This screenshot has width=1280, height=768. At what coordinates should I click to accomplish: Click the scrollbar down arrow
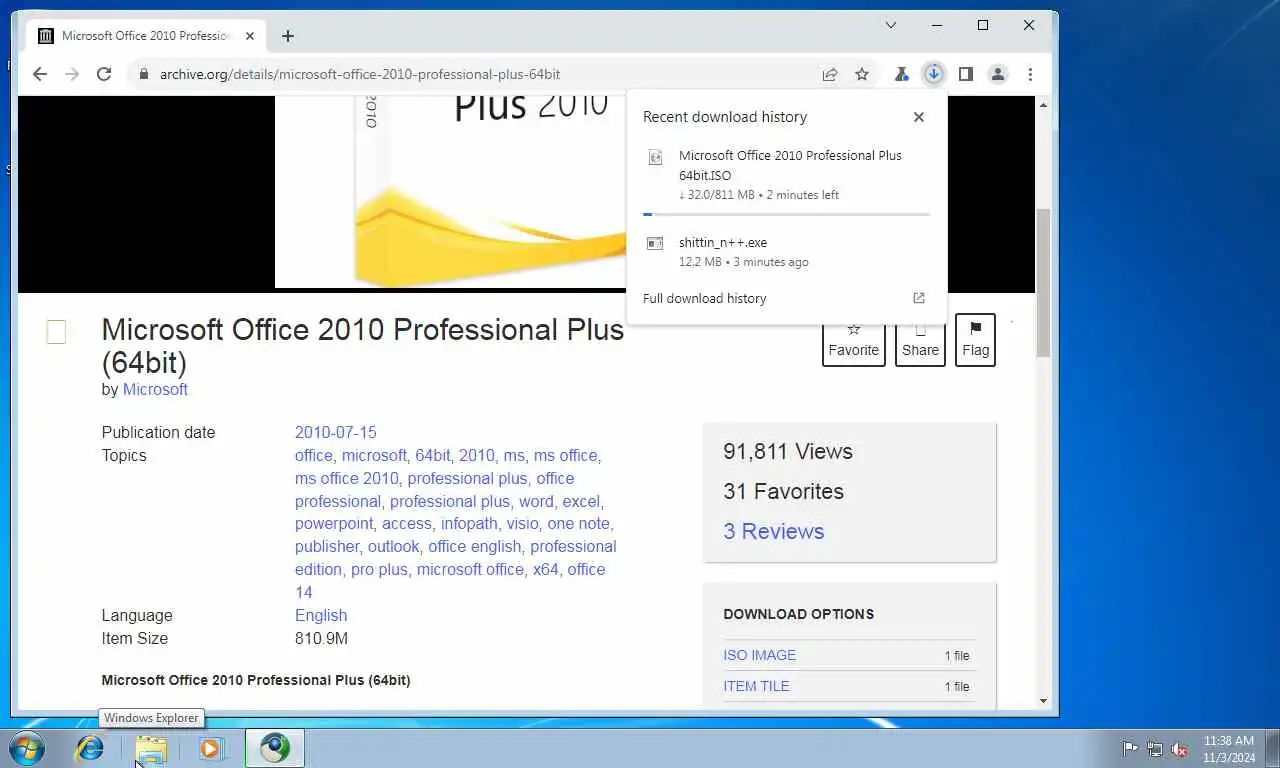coord(1043,701)
